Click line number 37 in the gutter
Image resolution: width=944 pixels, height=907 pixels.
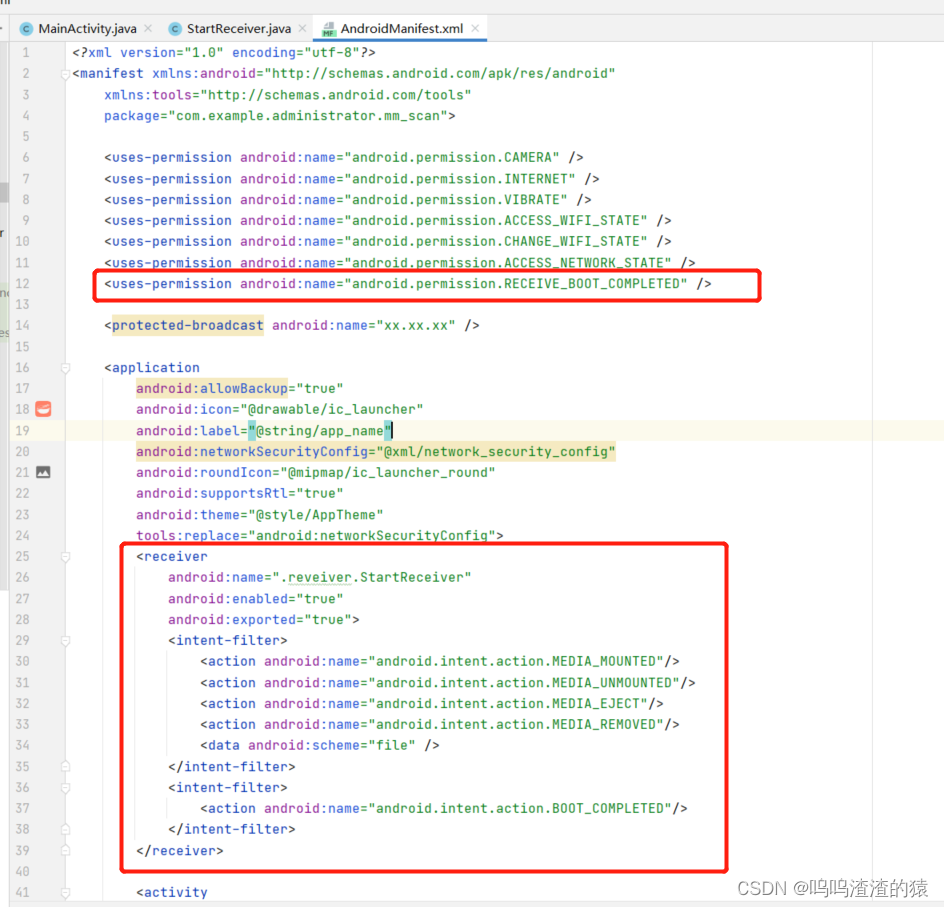pyautogui.click(x=22, y=808)
